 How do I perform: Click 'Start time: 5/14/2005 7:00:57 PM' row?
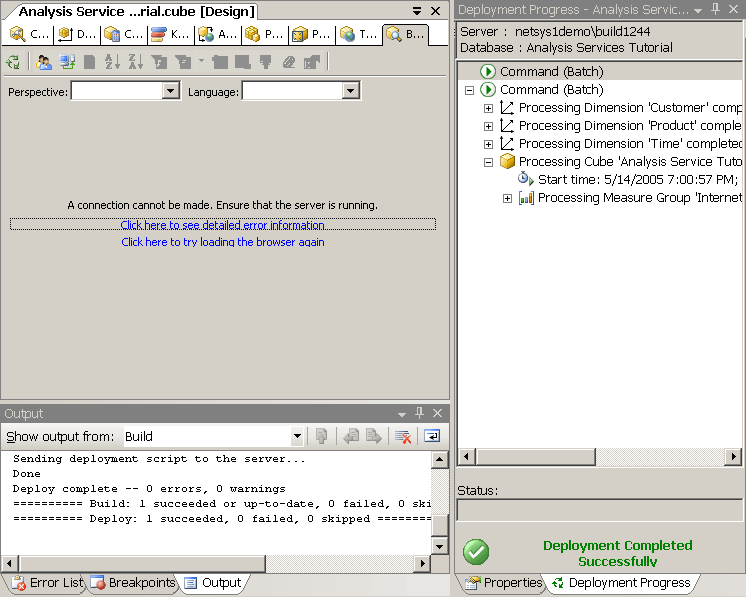638,180
